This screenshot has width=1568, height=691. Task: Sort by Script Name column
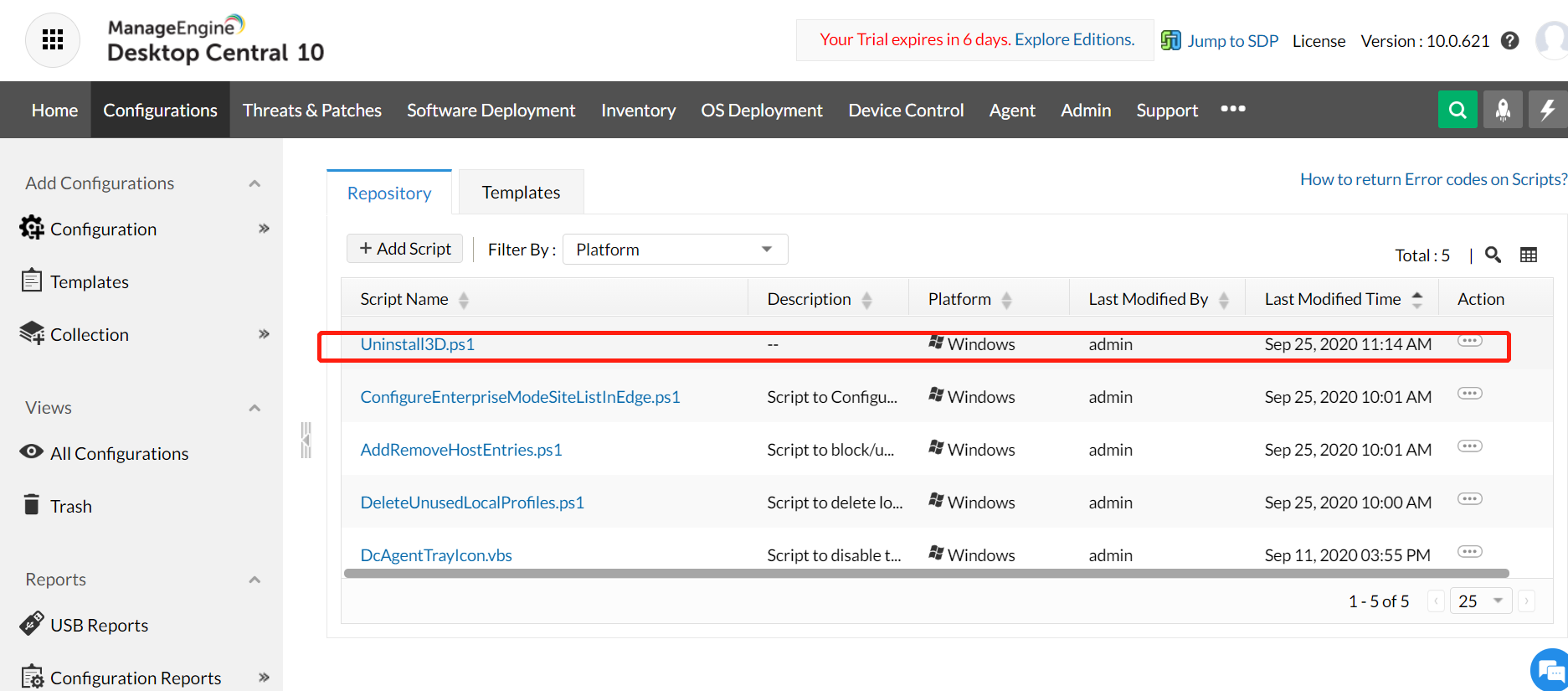click(x=463, y=300)
